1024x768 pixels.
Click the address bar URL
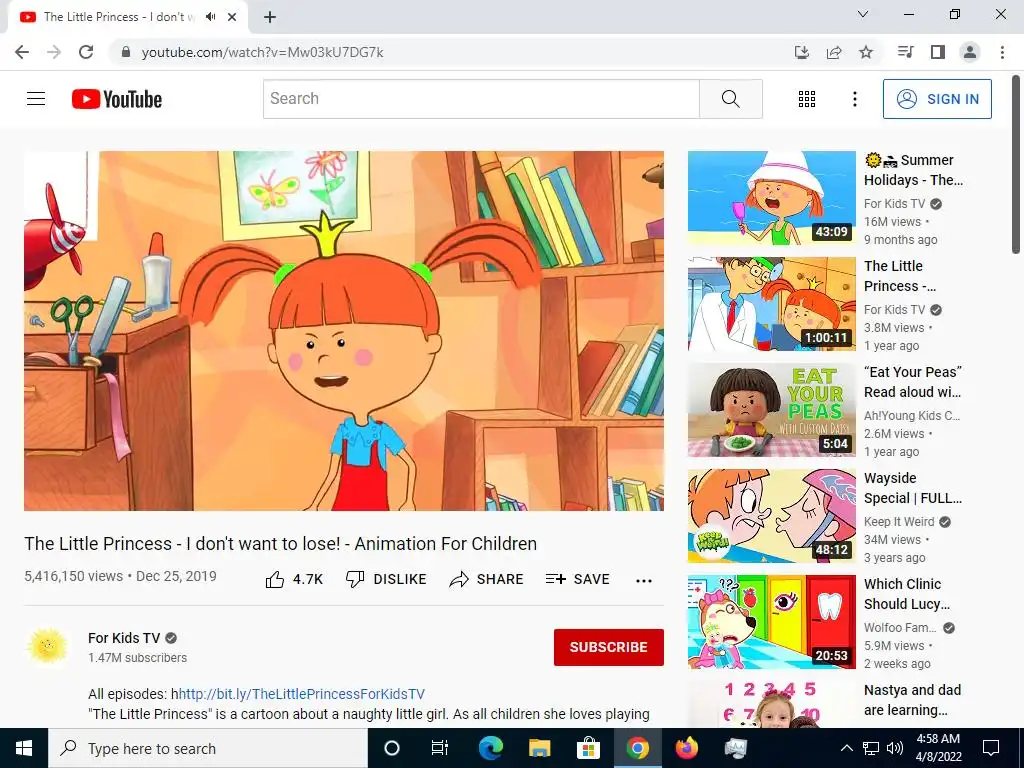pos(263,52)
